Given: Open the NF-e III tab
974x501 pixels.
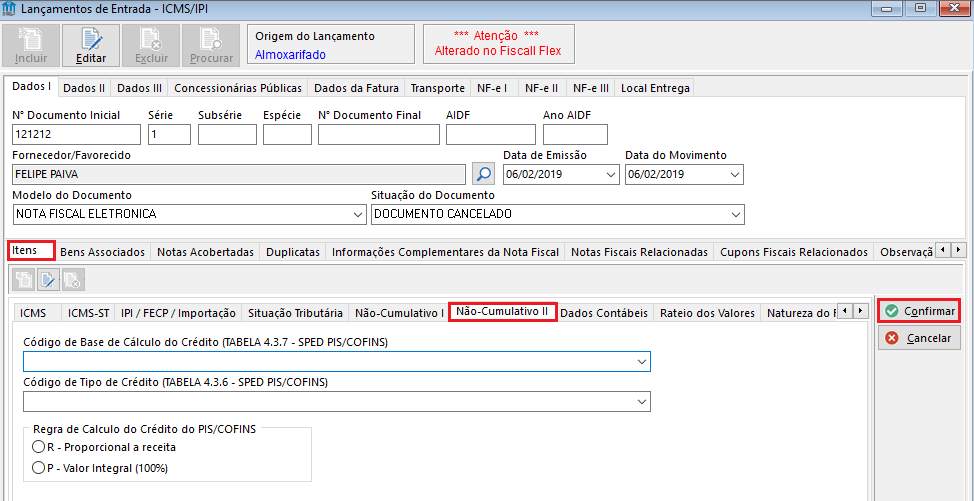Looking at the screenshot, I should (x=591, y=88).
